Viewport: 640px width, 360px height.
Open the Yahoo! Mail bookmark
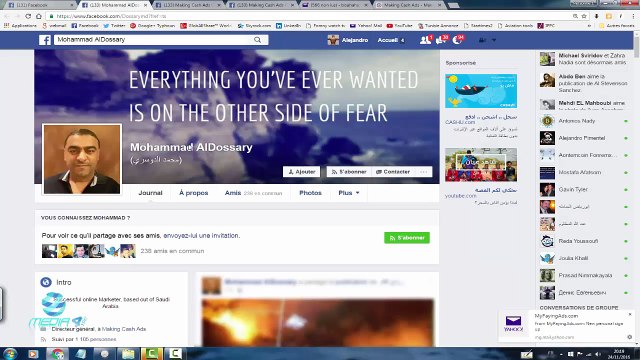click(366, 26)
